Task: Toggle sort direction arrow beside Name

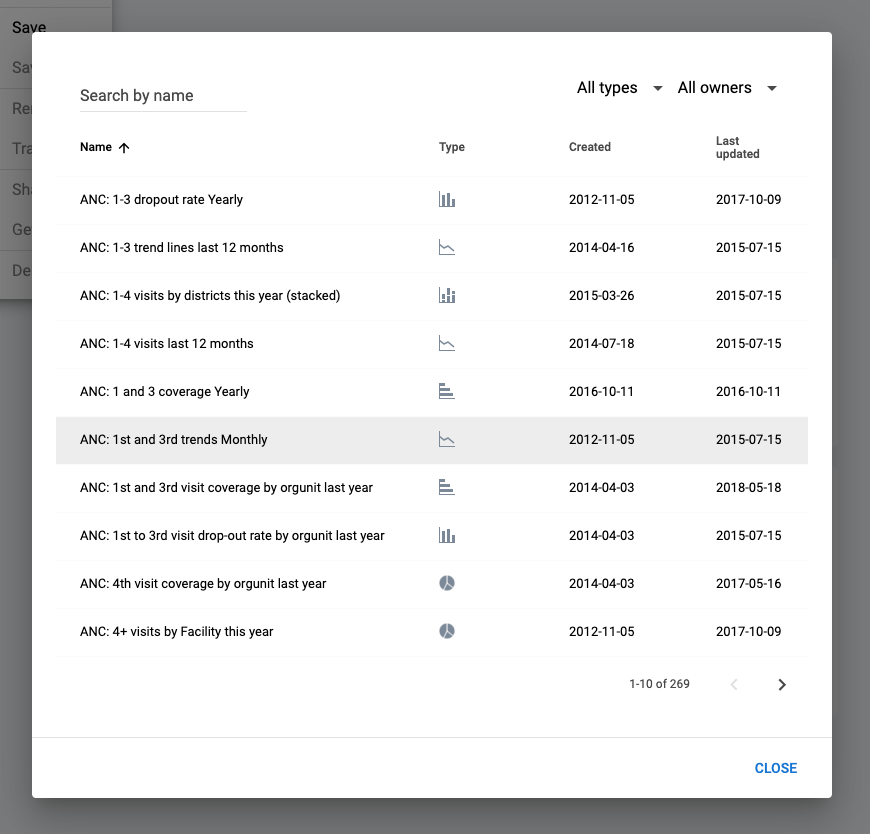Action: click(124, 148)
